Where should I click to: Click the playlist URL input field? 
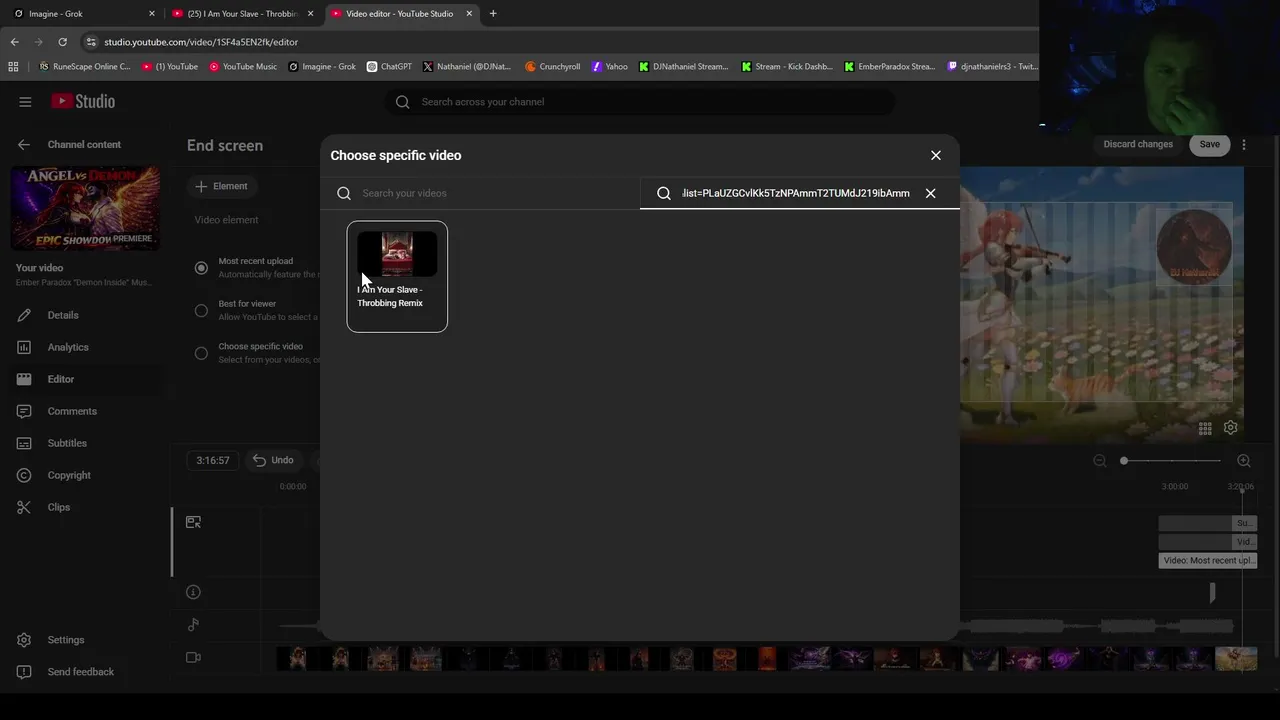[796, 193]
